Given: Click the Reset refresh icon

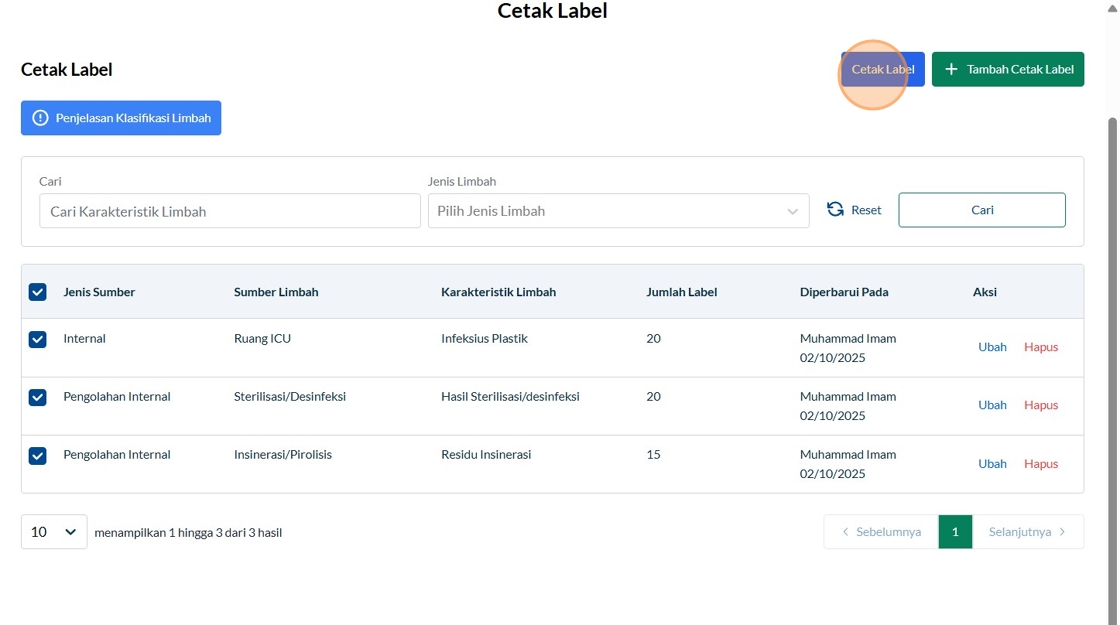Looking at the screenshot, I should (835, 210).
